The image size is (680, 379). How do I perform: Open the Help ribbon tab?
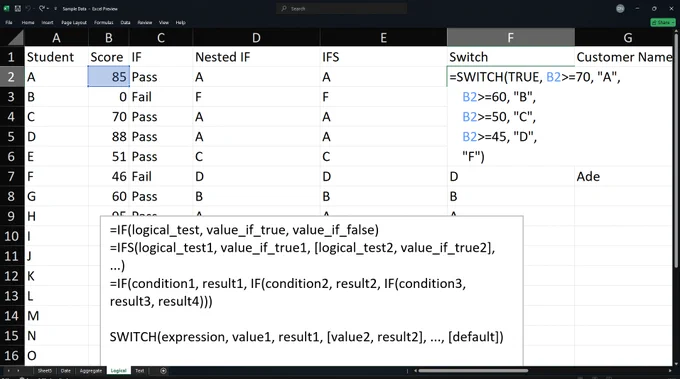180,23
